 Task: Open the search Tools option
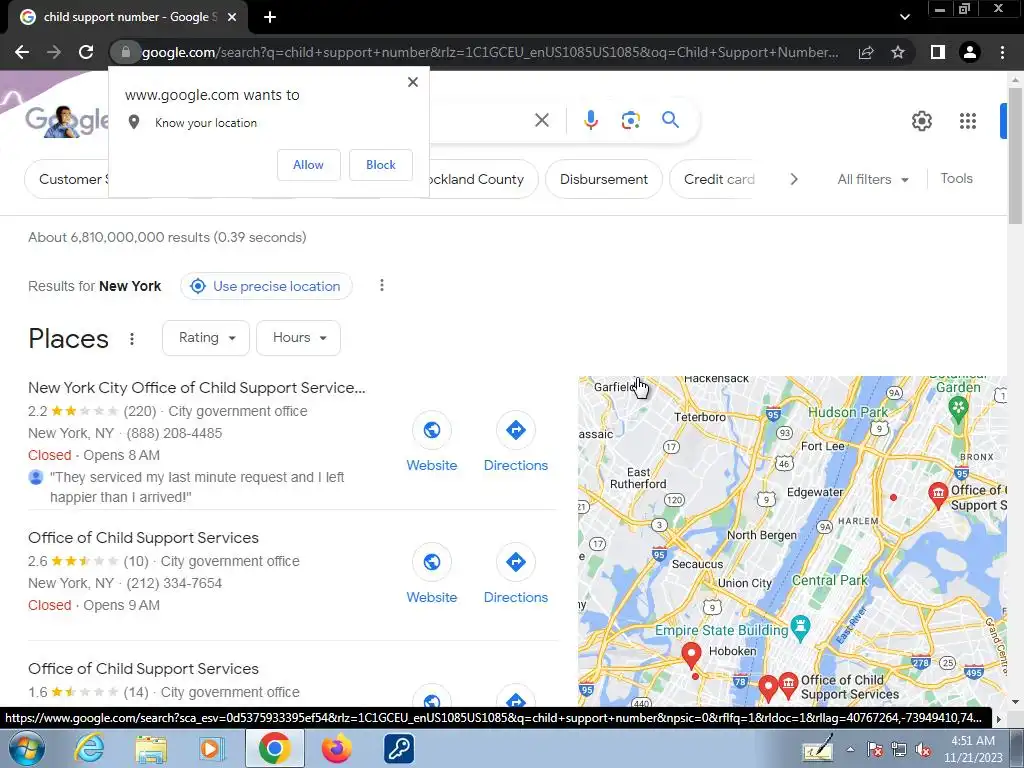956,178
